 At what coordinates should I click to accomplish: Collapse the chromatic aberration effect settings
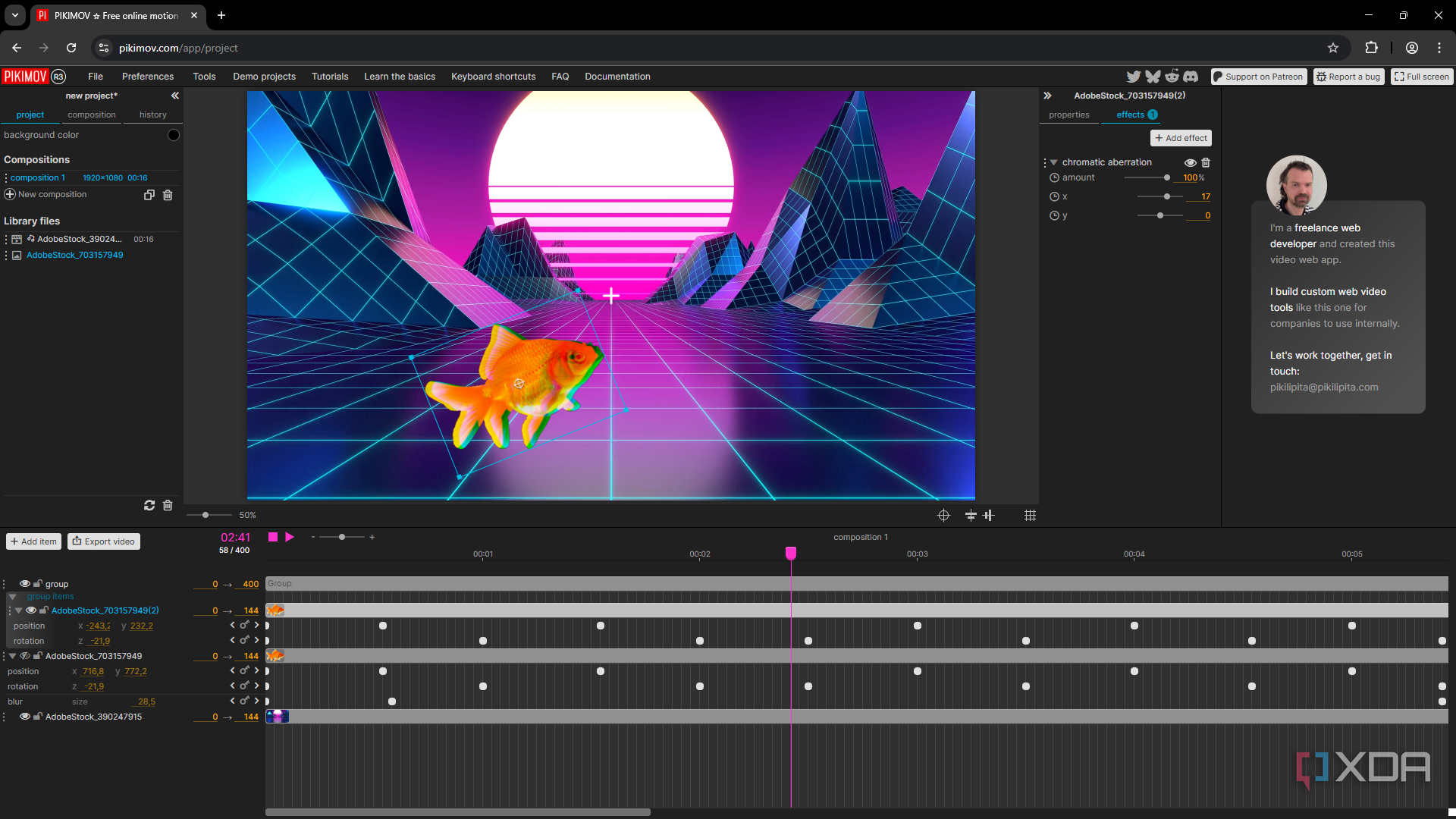pyautogui.click(x=1053, y=162)
